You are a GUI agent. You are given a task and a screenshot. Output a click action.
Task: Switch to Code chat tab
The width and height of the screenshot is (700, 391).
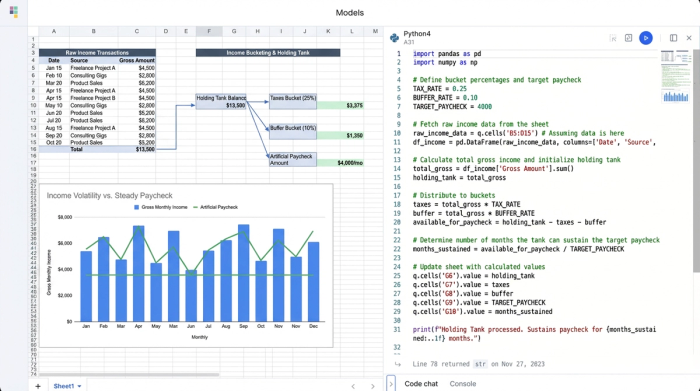click(x=421, y=383)
